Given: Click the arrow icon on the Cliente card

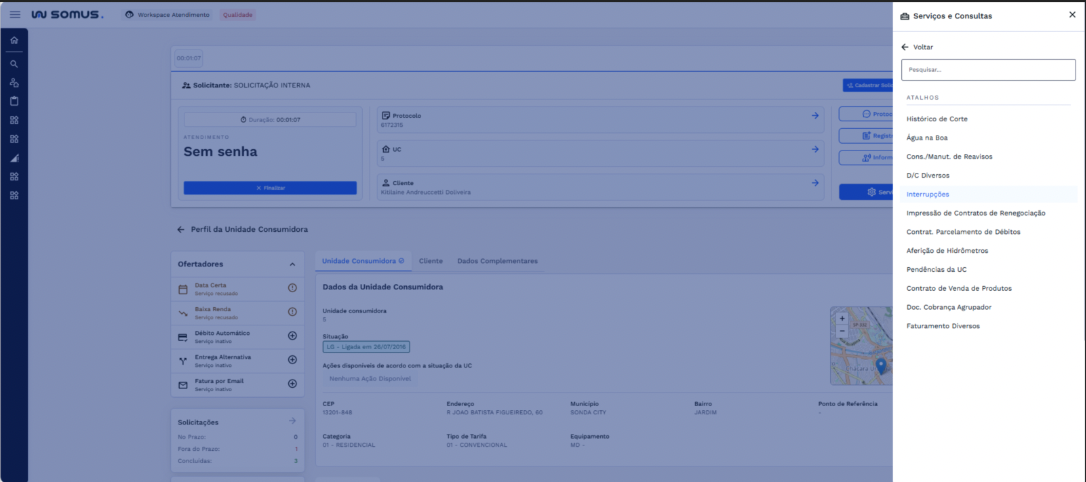Looking at the screenshot, I should [815, 183].
